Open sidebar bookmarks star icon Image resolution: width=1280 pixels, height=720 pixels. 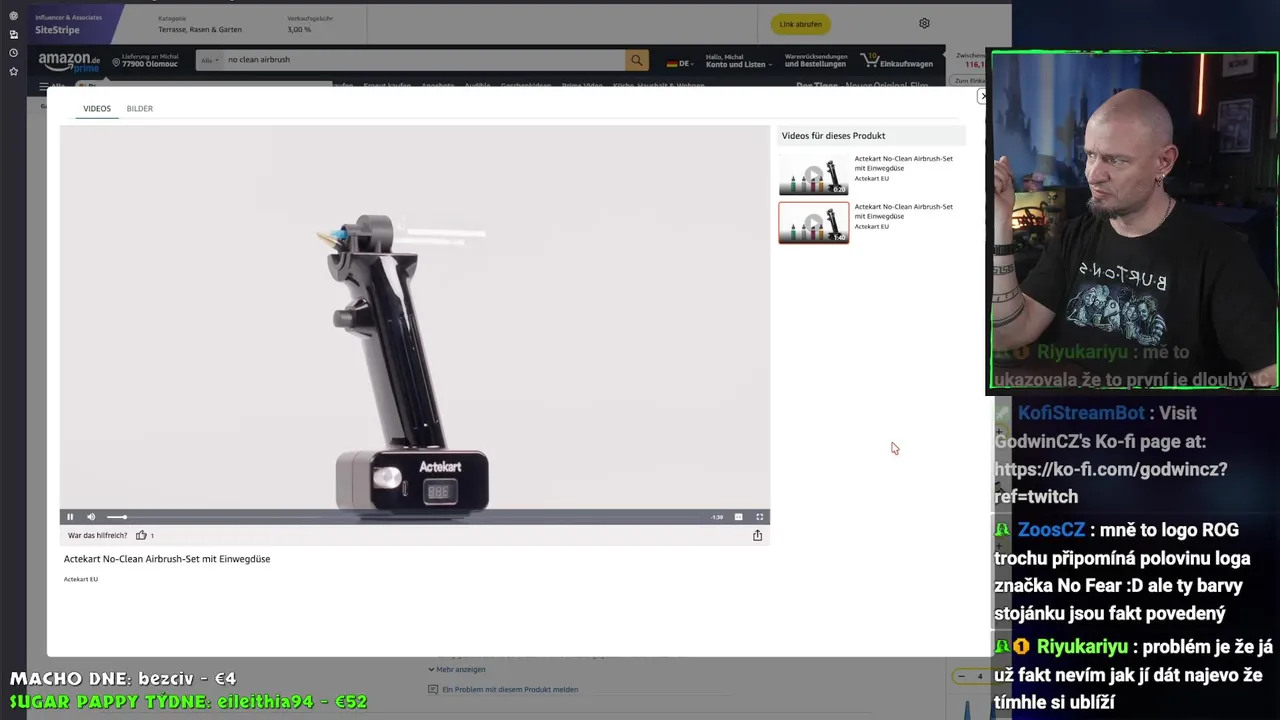point(13,71)
